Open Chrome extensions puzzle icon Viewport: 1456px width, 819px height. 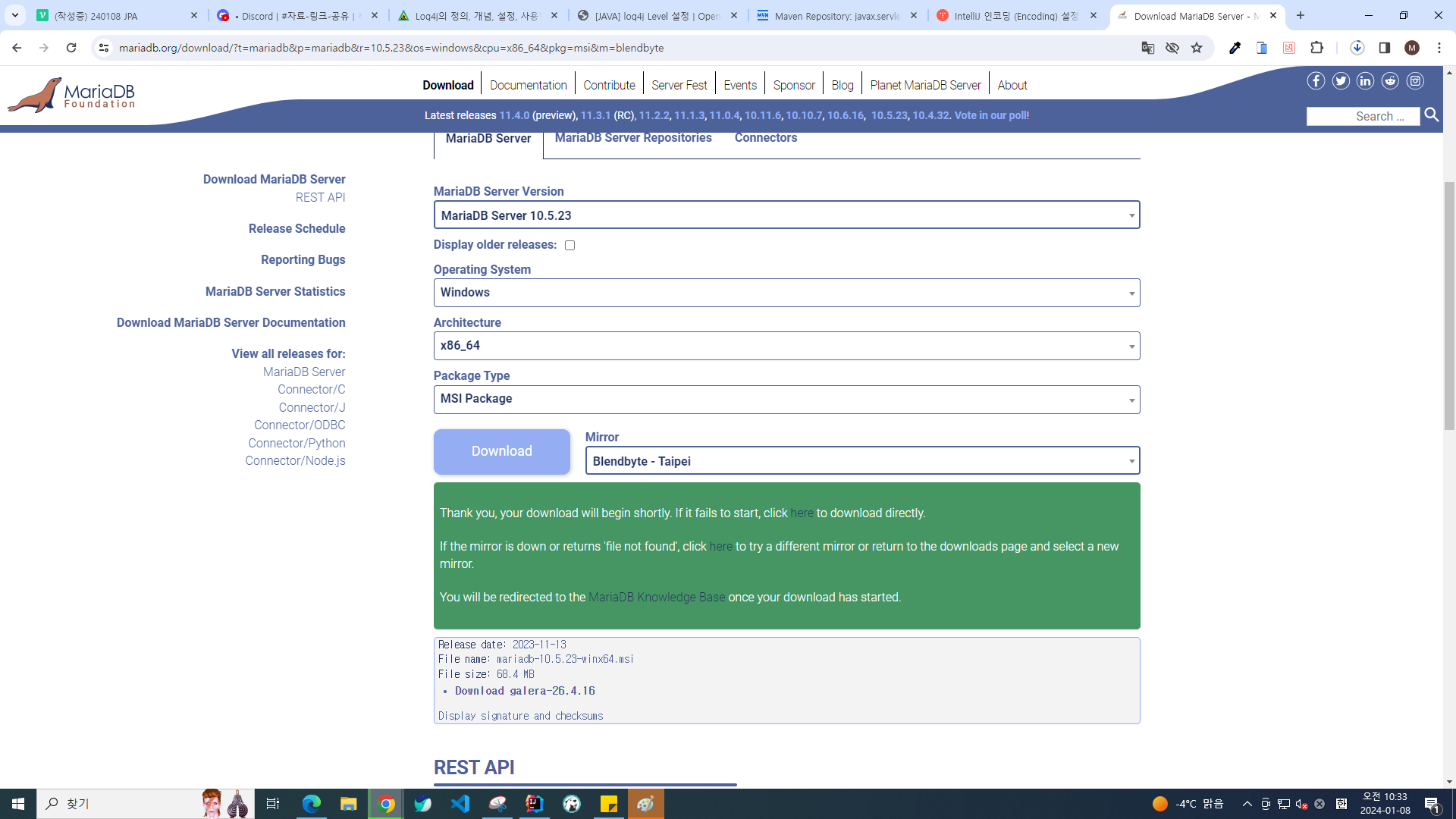pyautogui.click(x=1316, y=48)
